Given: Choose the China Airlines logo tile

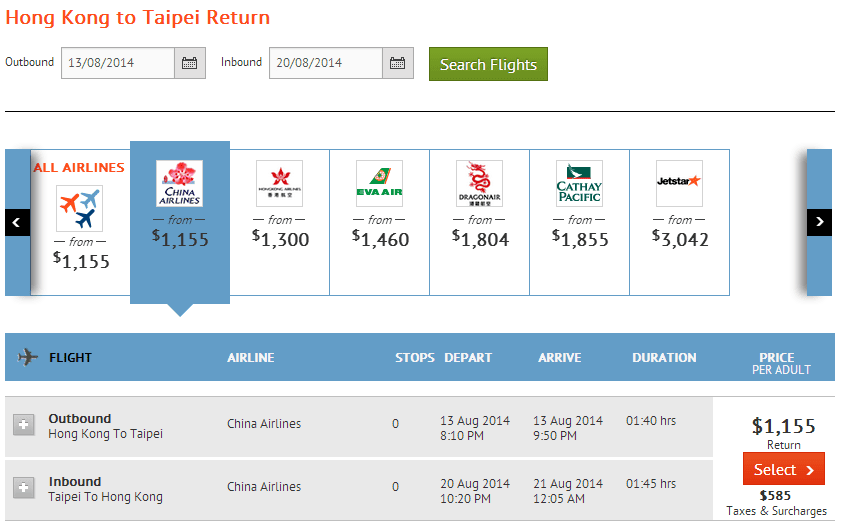Looking at the screenshot, I should click(180, 184).
